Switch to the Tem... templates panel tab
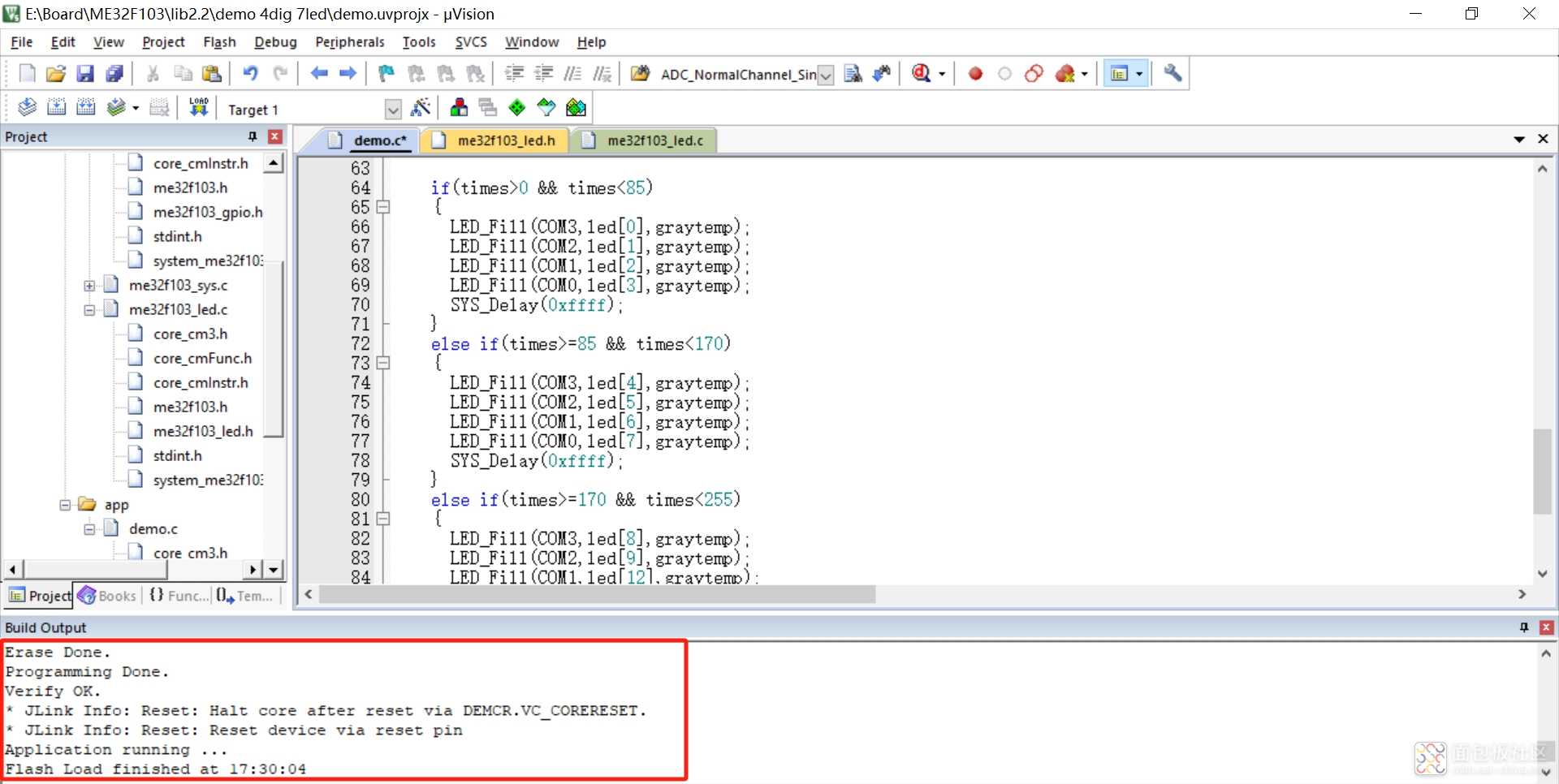Screen dimensions: 1559x784 click(x=246, y=596)
